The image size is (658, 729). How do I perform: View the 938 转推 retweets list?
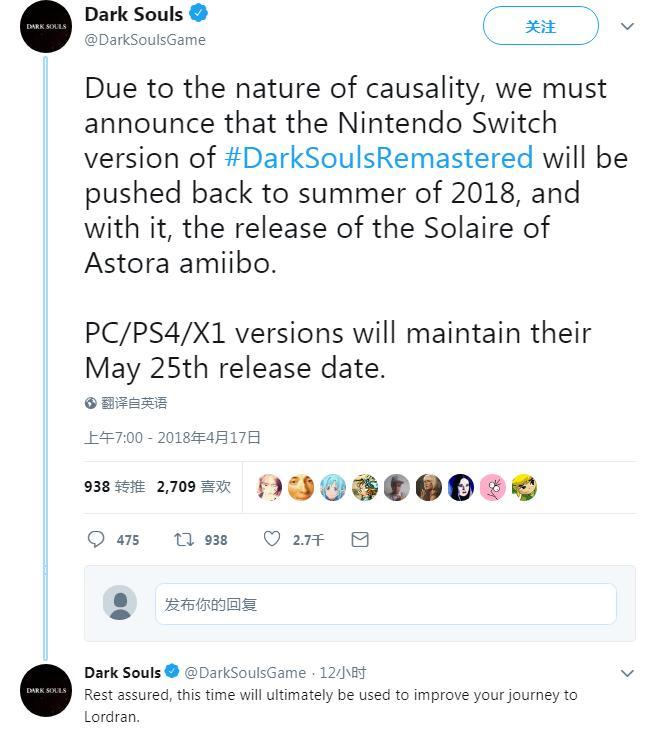tap(114, 487)
